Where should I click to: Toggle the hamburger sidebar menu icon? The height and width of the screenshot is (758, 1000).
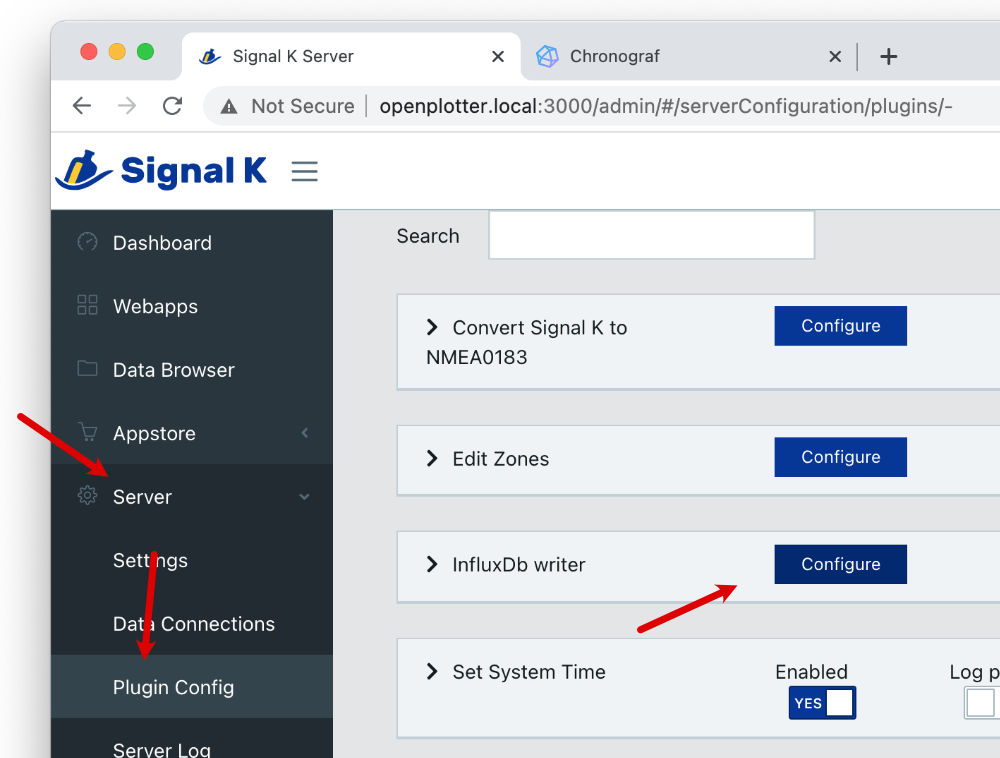pos(304,171)
